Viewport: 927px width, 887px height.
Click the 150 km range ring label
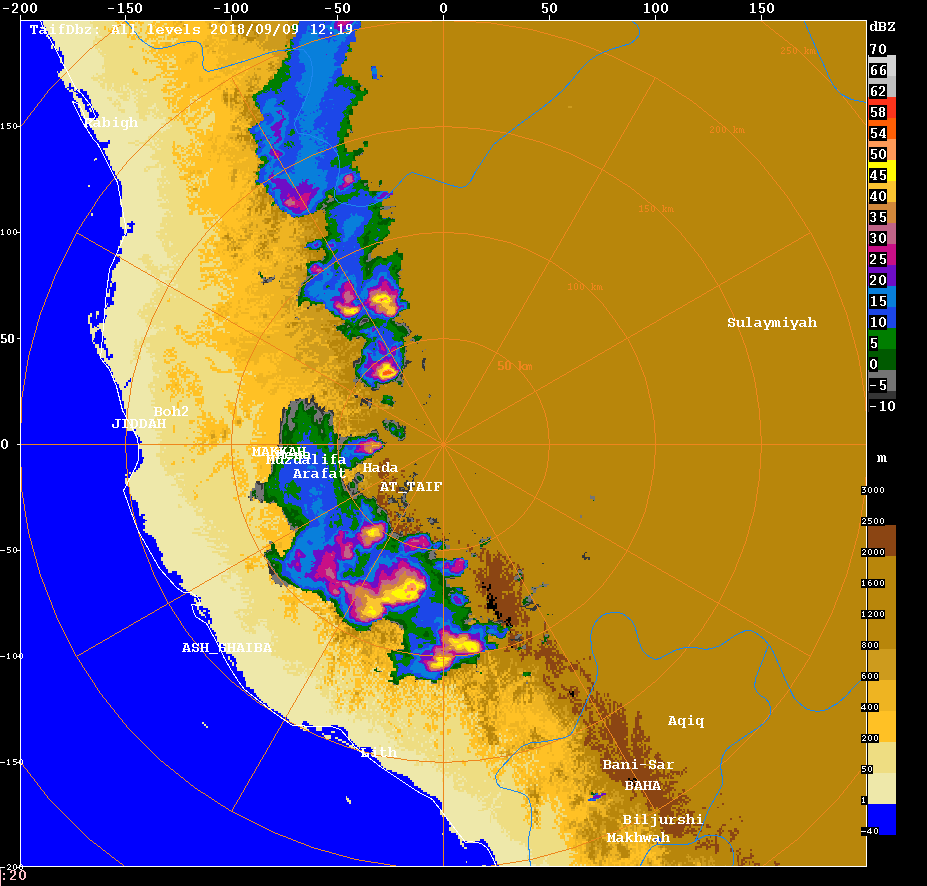click(656, 209)
